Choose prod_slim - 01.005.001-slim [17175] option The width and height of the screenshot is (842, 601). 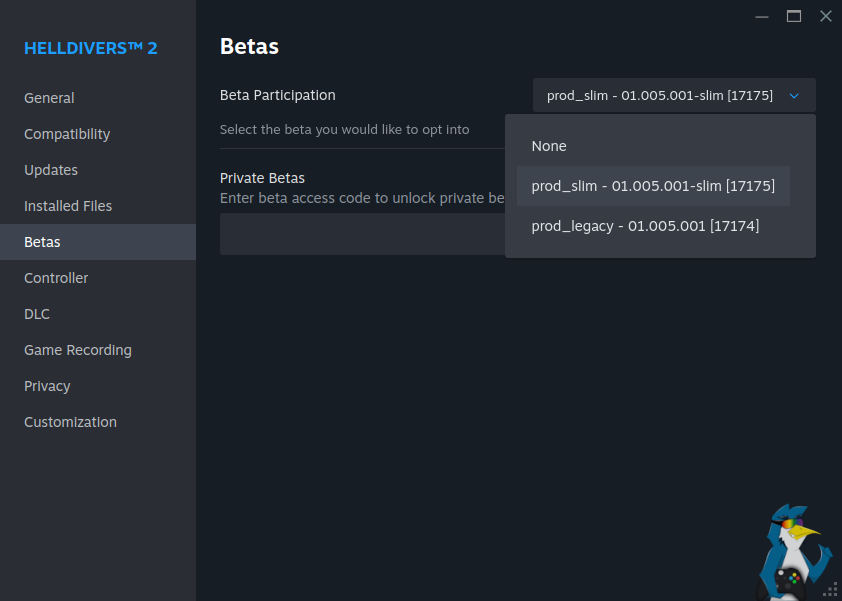pos(653,186)
